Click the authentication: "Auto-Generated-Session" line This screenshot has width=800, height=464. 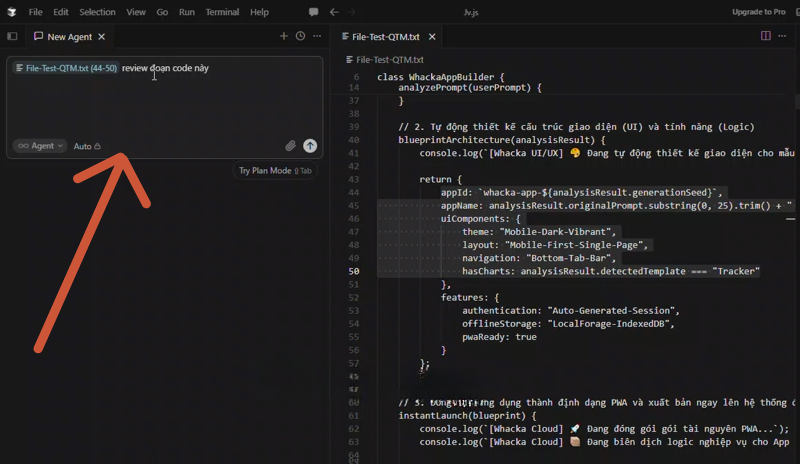(571, 310)
